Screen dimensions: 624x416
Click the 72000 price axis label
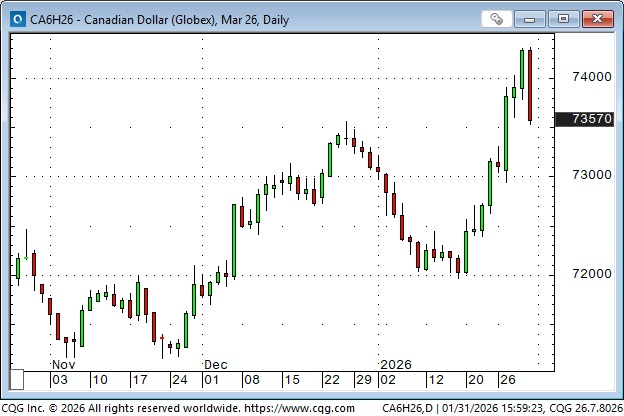tap(591, 273)
